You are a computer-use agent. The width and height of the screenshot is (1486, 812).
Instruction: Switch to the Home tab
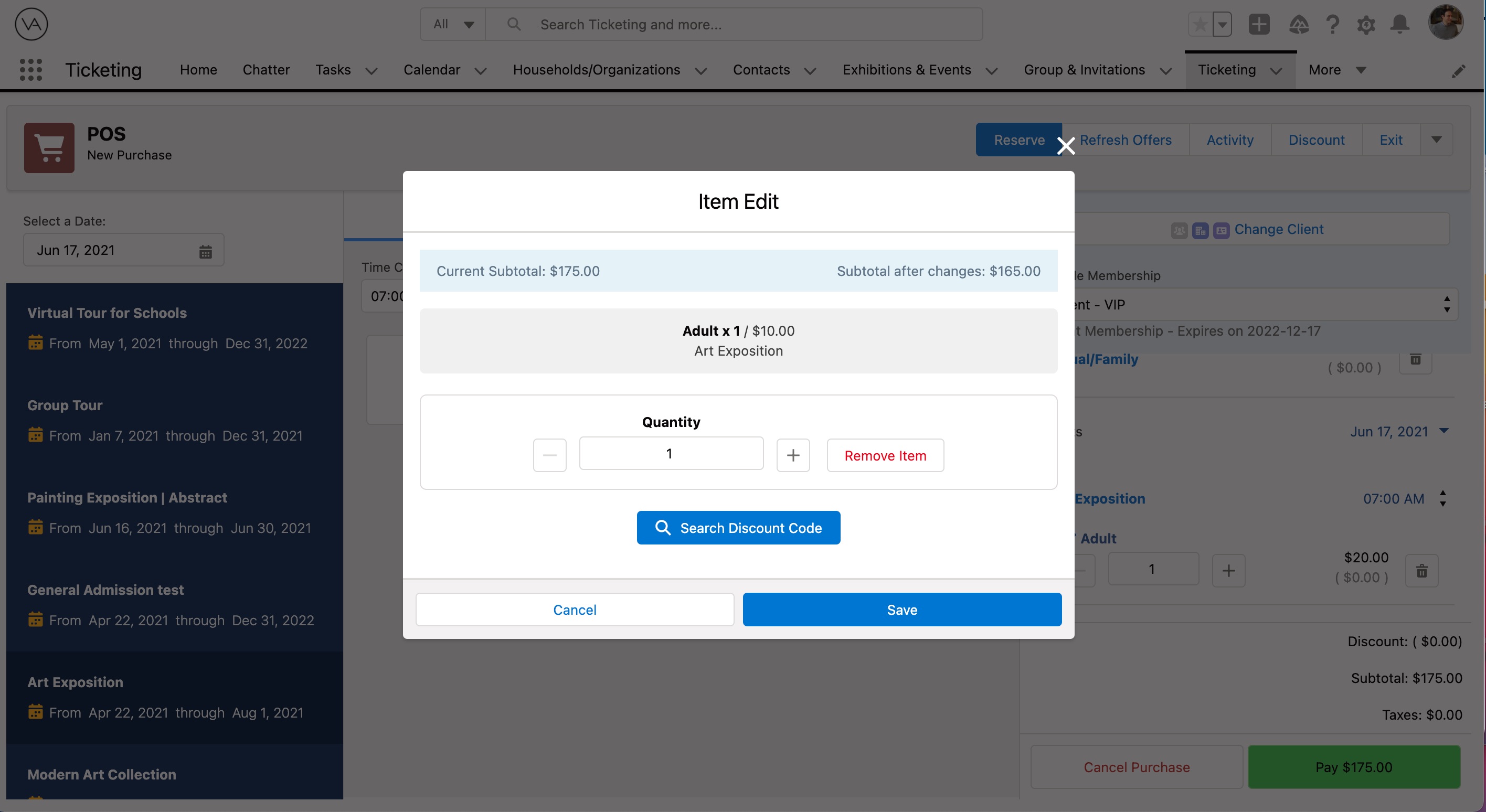coord(198,69)
